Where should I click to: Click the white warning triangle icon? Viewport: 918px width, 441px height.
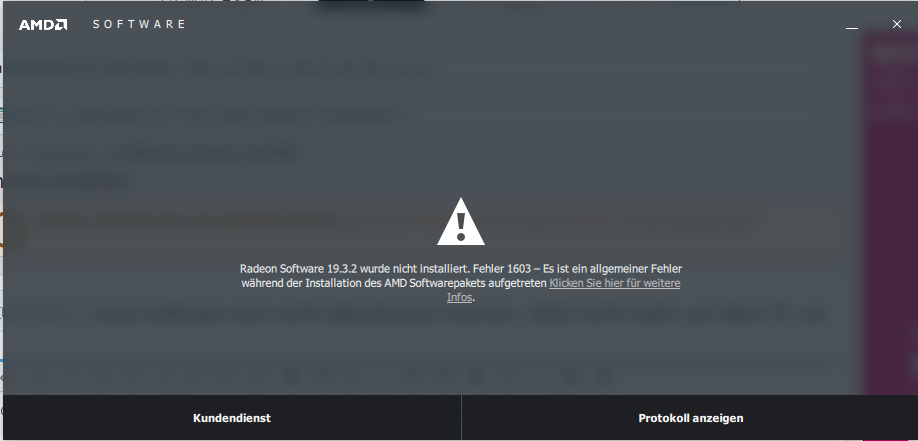coord(461,221)
